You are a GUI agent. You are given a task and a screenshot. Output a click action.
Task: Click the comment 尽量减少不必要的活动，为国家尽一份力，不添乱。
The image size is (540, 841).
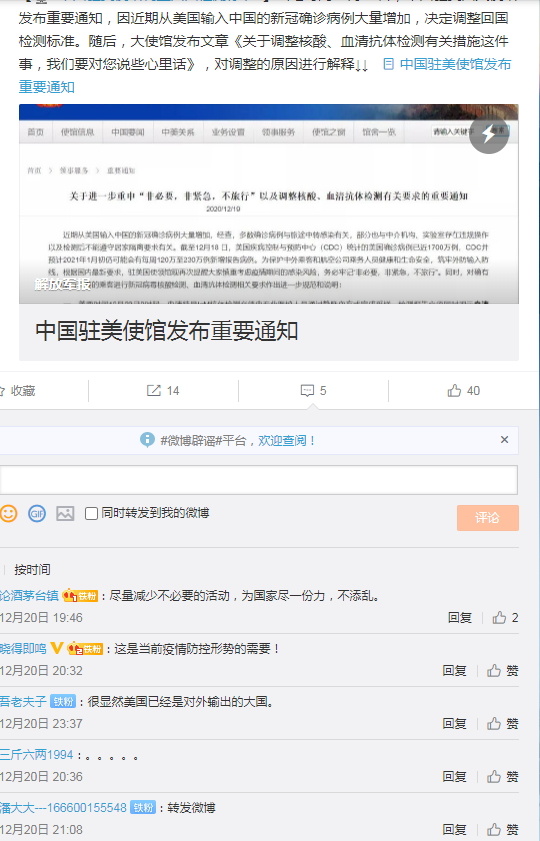pyautogui.click(x=245, y=595)
